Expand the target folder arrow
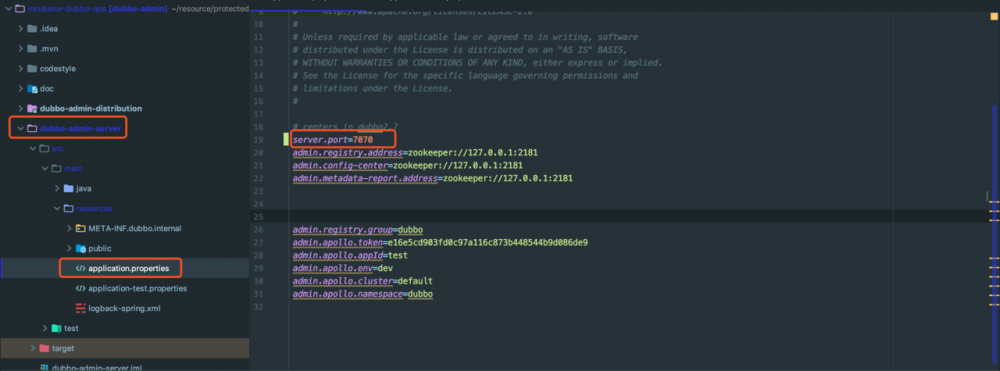The width and height of the screenshot is (1000, 371). (x=33, y=348)
